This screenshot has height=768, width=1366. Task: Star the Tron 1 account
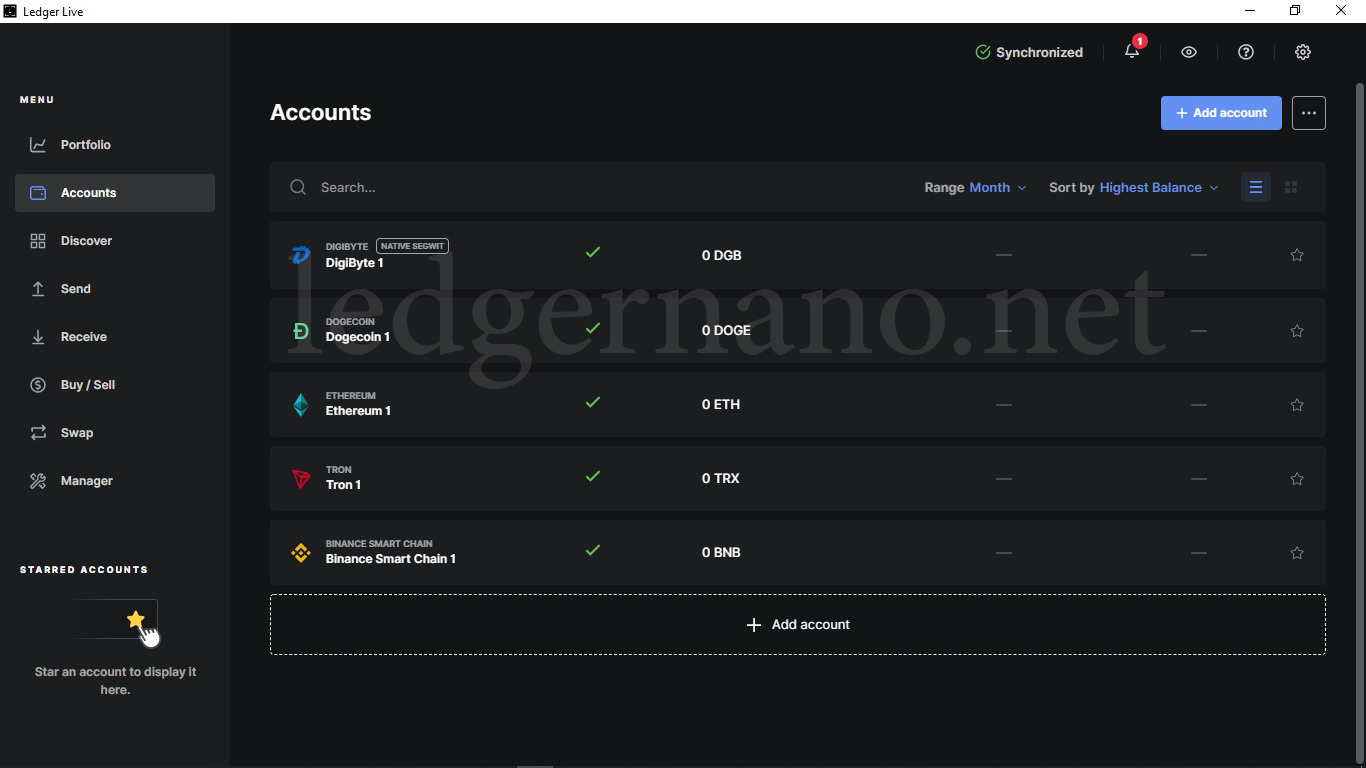[1297, 479]
